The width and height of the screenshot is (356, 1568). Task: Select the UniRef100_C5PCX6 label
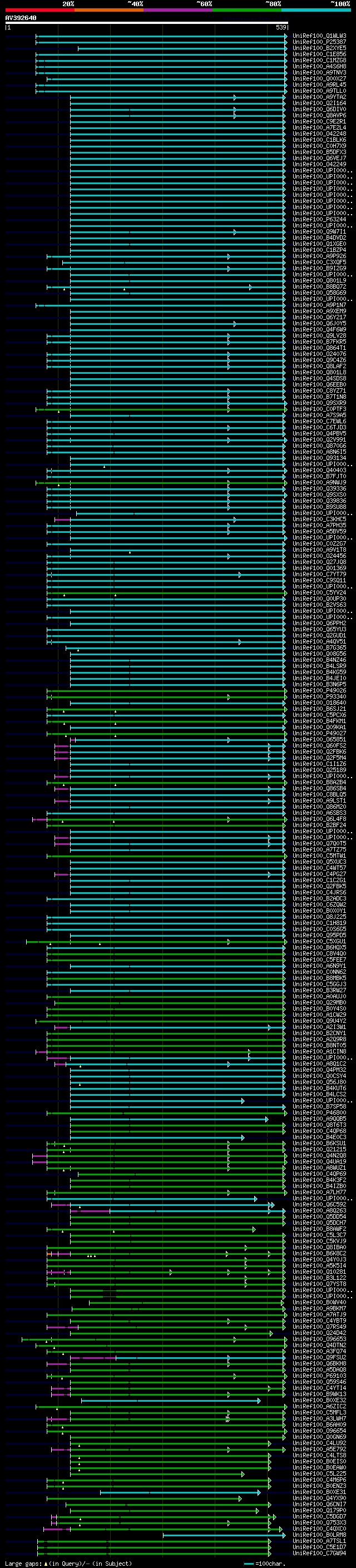tap(319, 715)
